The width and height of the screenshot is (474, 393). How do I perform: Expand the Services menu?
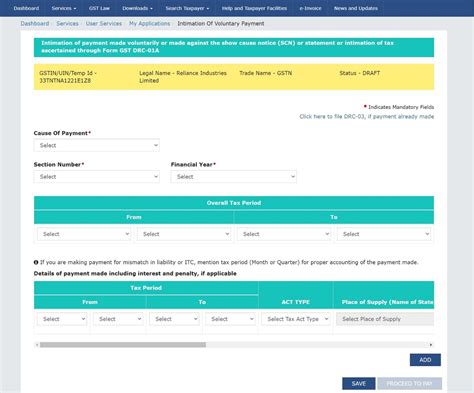coord(64,8)
